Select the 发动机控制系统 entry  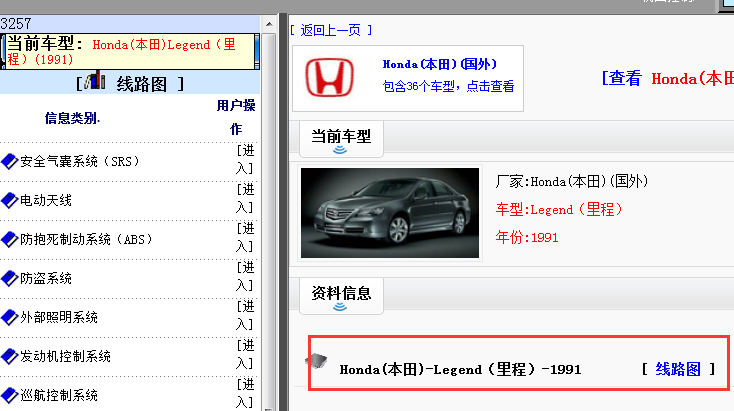coord(65,356)
